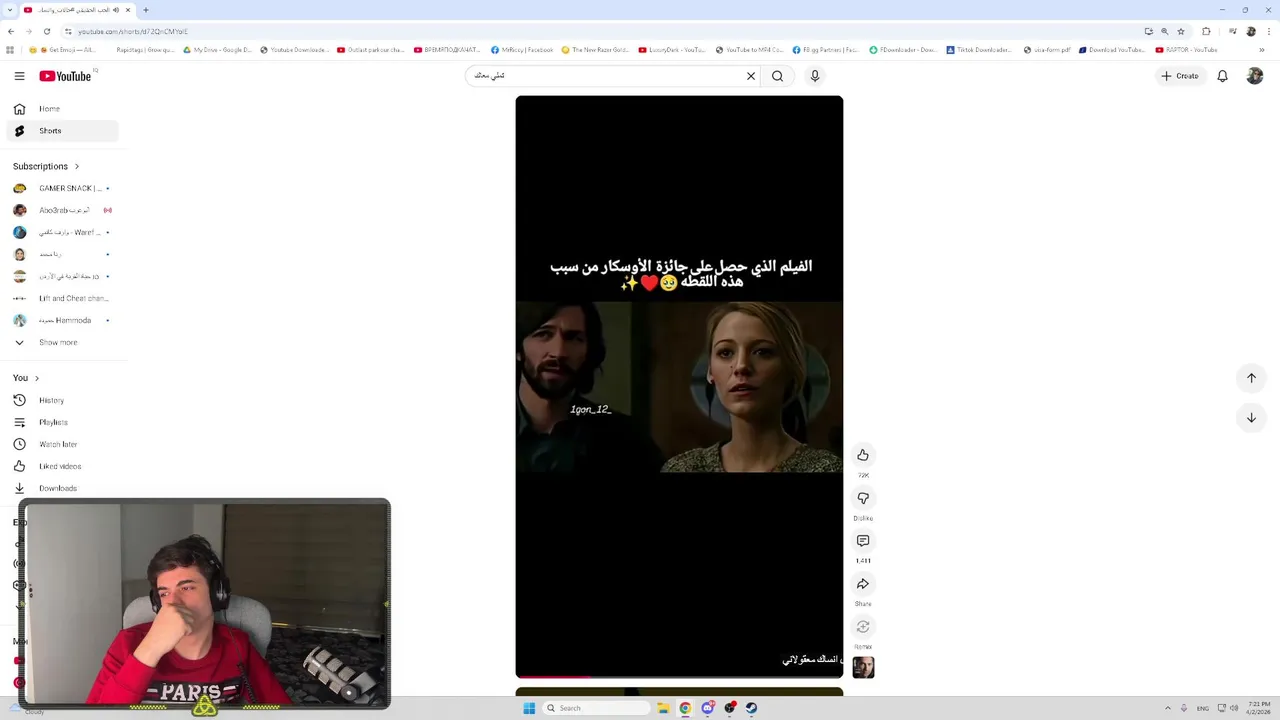Viewport: 1280px width, 720px height.
Task: Open the YouTube account avatar menu
Action: 1255,76
